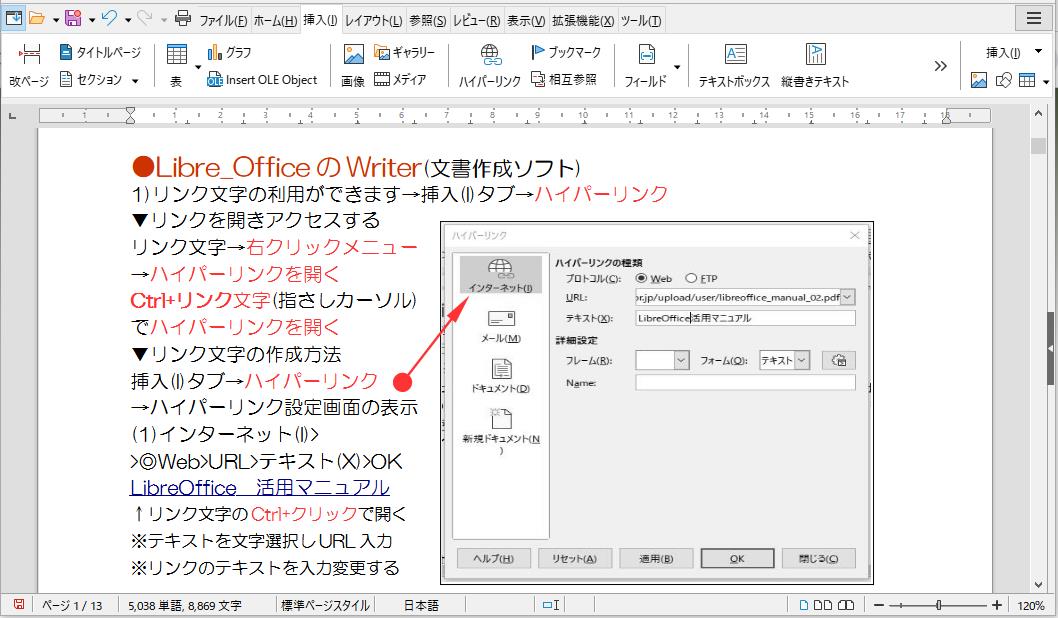
Task: Click the Redo arrow icon
Action: point(144,18)
